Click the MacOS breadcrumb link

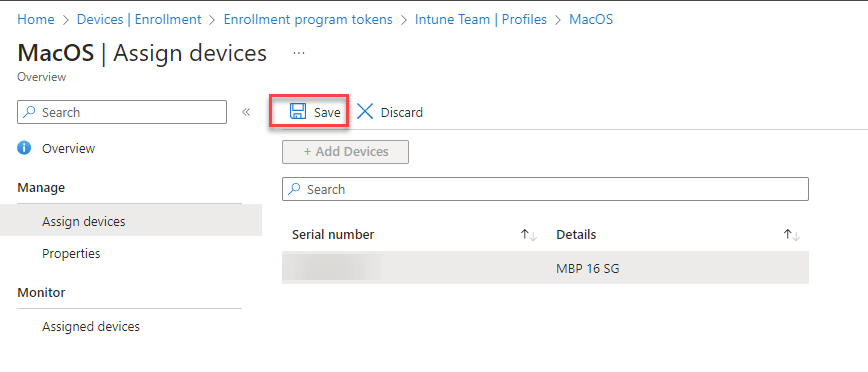pos(591,19)
